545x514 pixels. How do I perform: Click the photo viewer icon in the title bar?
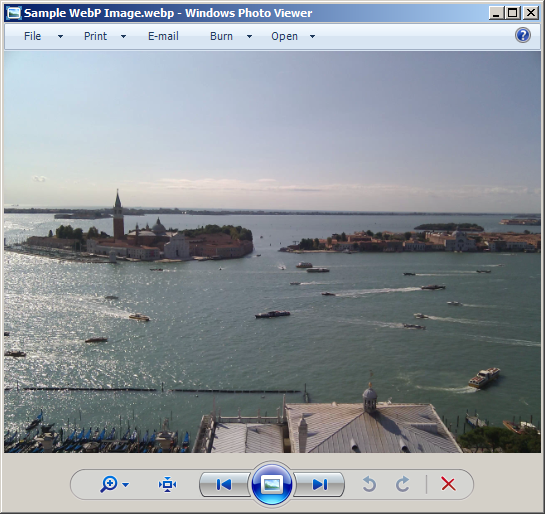(x=14, y=13)
